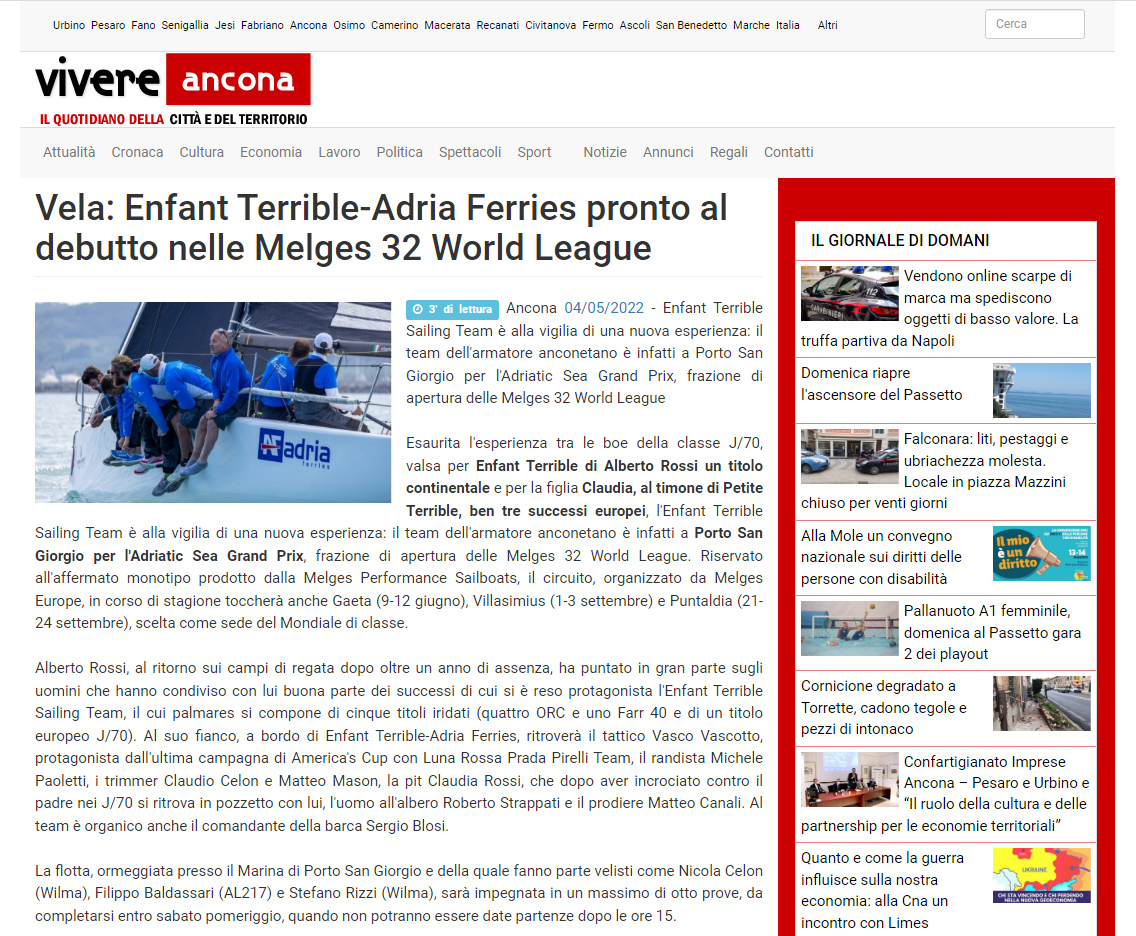Screen dimensions: 1136x936
Task: Go to the Camerino edition
Action: click(x=395, y=25)
